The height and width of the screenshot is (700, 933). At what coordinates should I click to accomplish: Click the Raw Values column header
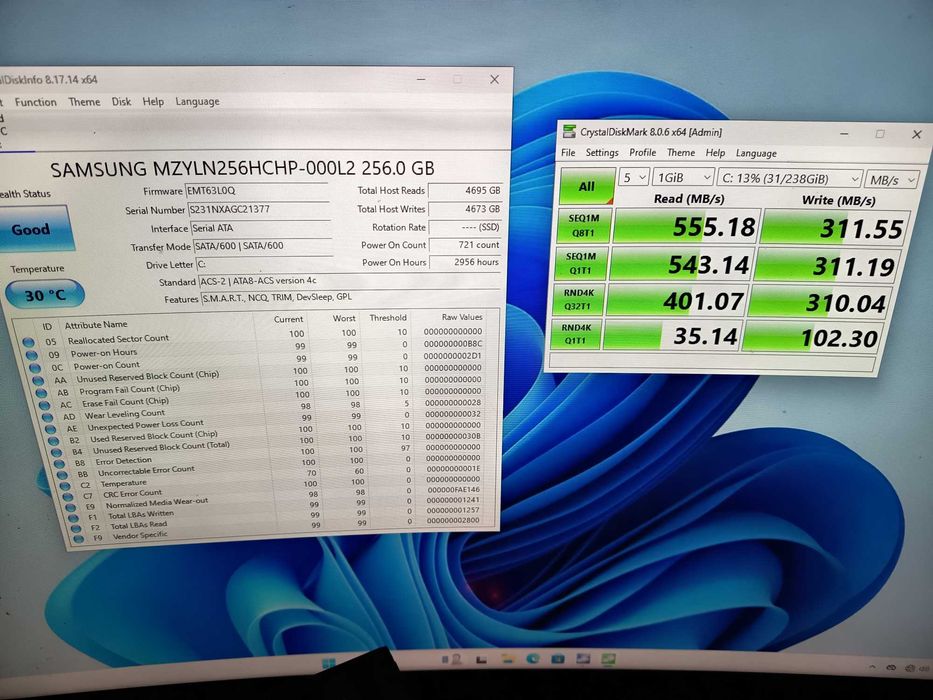pyautogui.click(x=462, y=317)
